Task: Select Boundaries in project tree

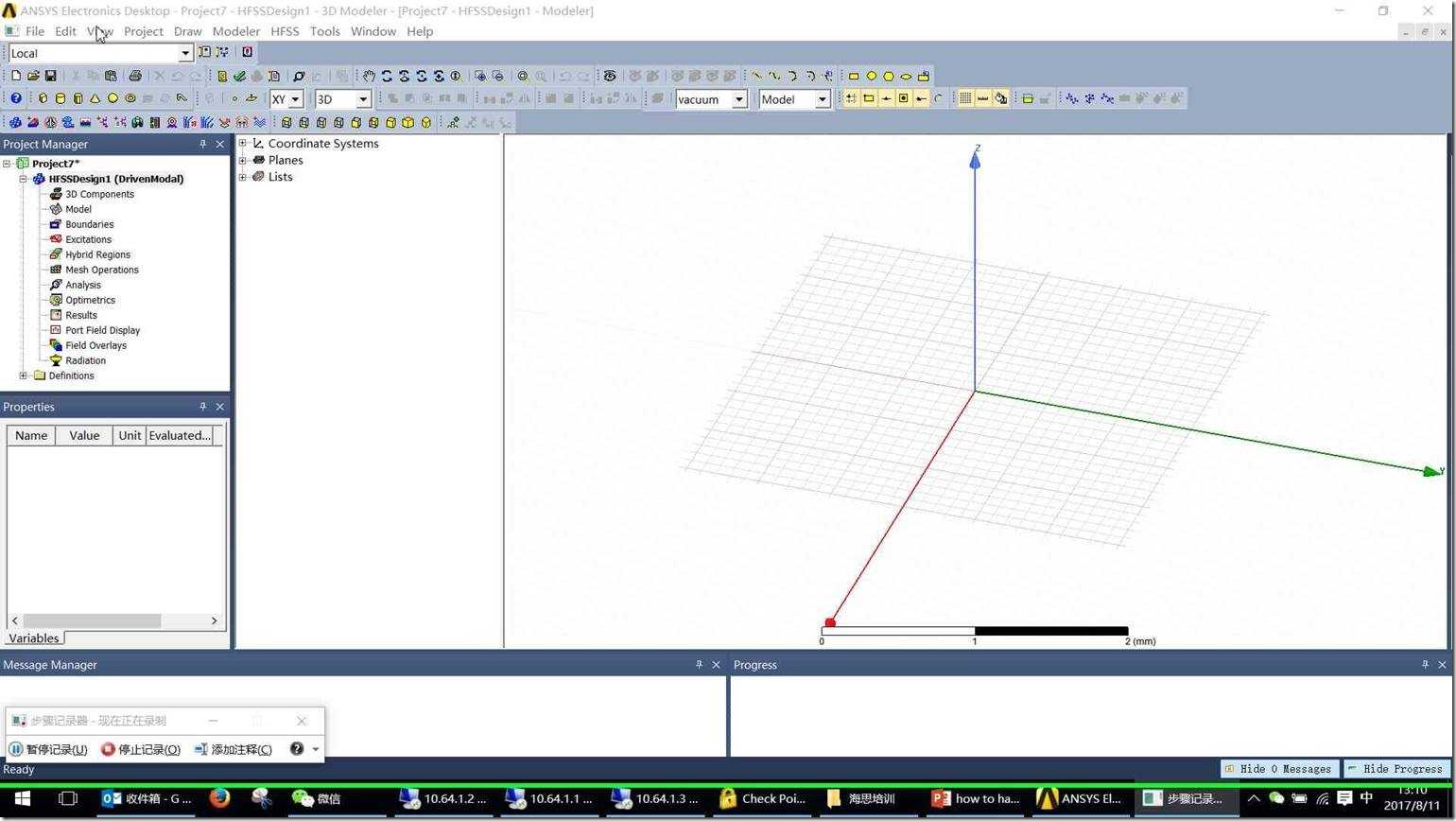Action: pos(89,224)
